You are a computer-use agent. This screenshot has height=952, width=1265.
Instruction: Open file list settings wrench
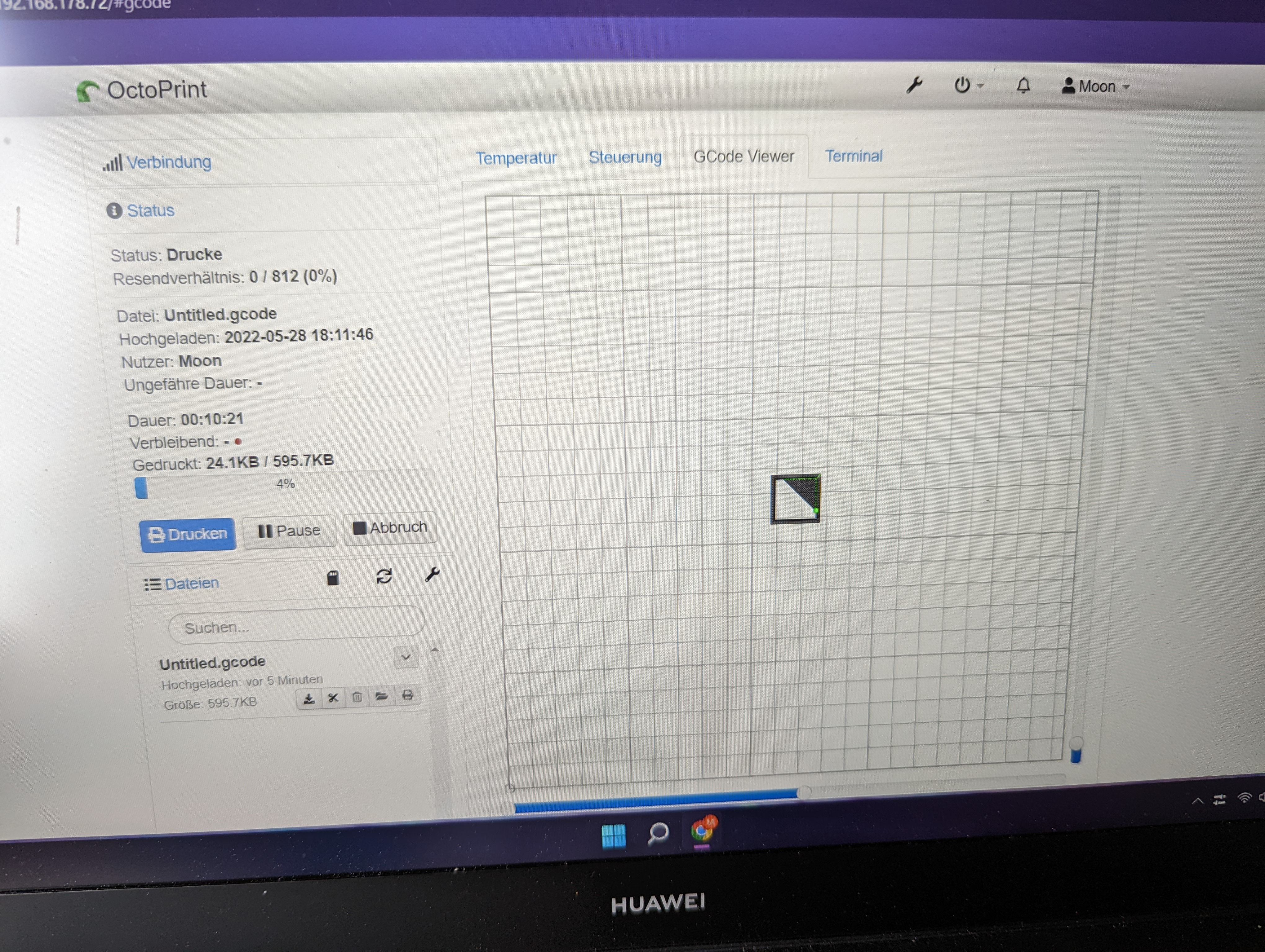[x=432, y=574]
